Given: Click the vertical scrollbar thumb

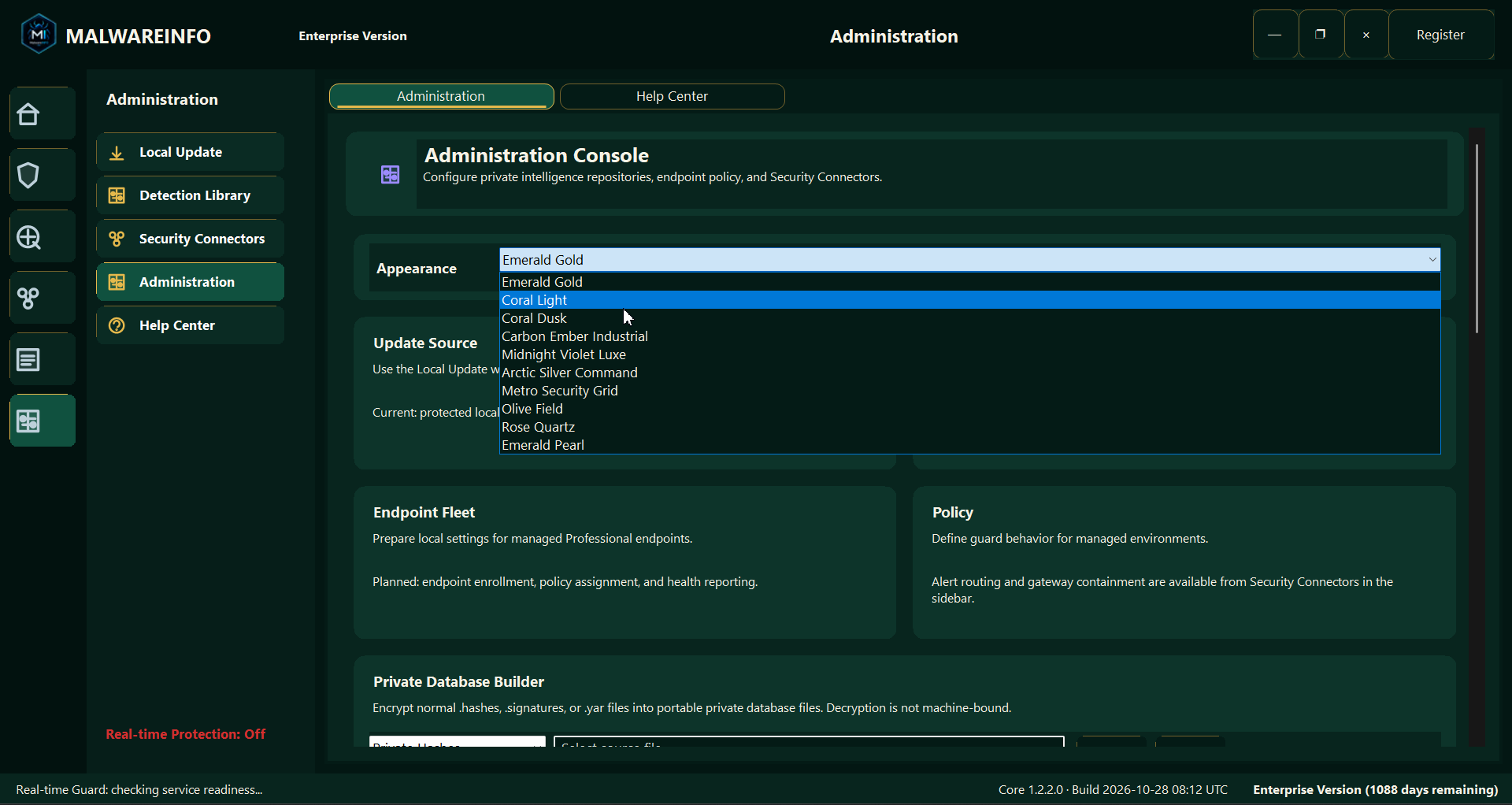Looking at the screenshot, I should coord(1477,239).
